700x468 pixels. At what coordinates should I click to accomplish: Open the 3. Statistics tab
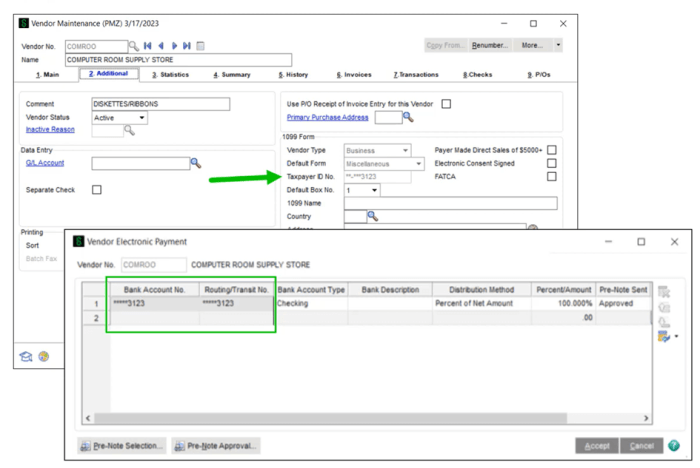171,75
